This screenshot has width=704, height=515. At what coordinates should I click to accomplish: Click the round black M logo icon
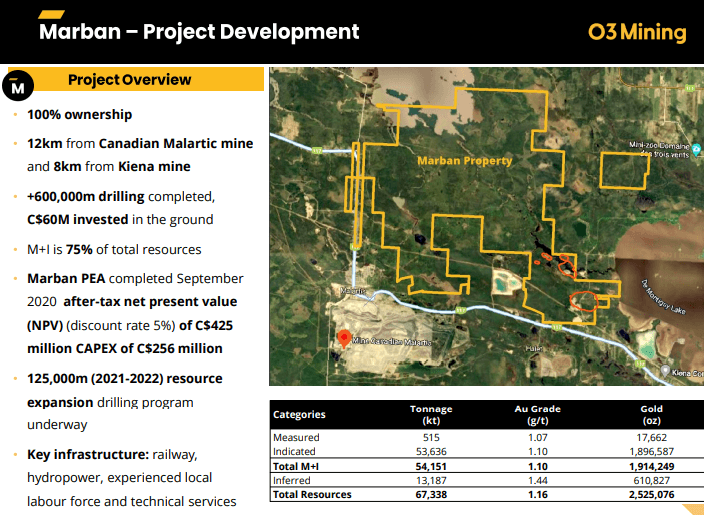18,85
